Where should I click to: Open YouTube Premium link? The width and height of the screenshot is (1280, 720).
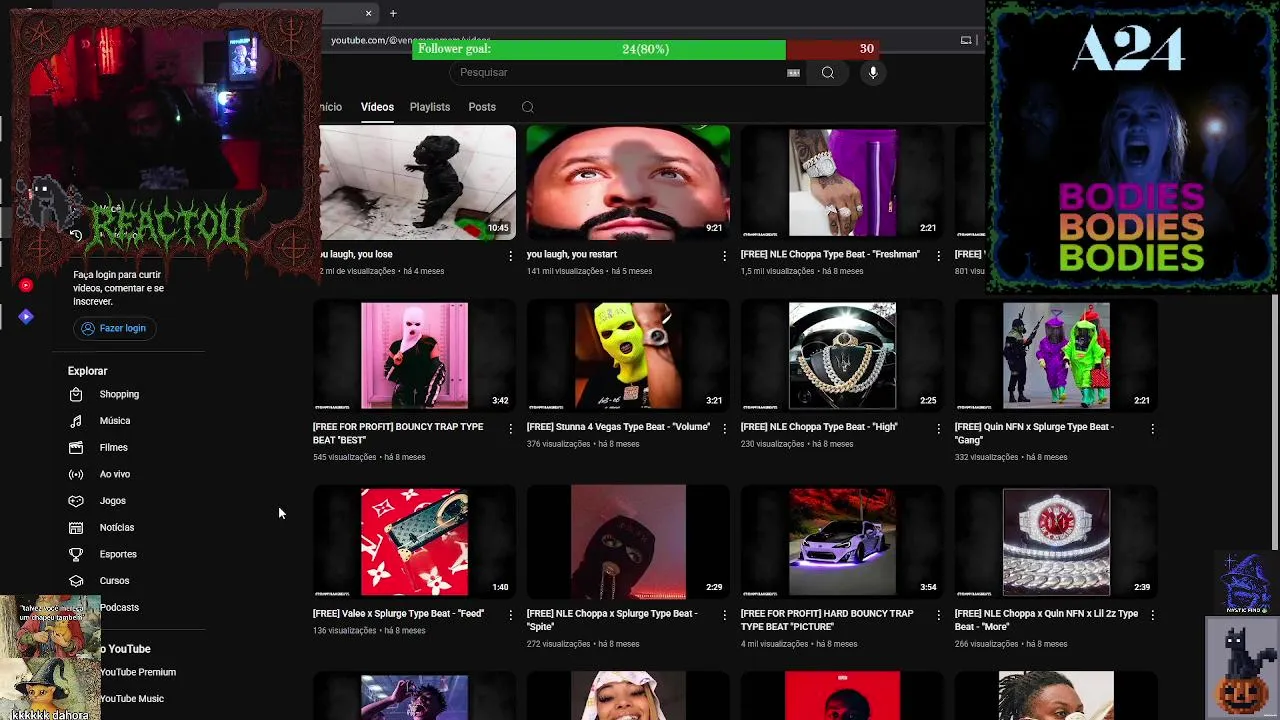tap(137, 672)
